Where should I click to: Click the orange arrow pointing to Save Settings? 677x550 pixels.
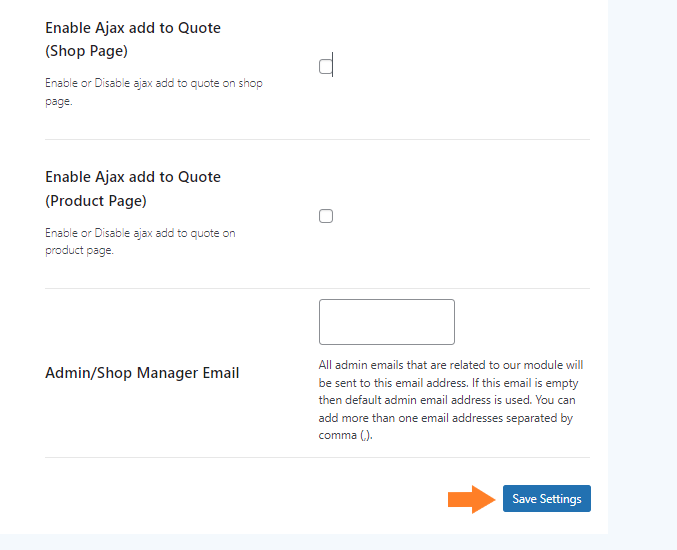[471, 499]
